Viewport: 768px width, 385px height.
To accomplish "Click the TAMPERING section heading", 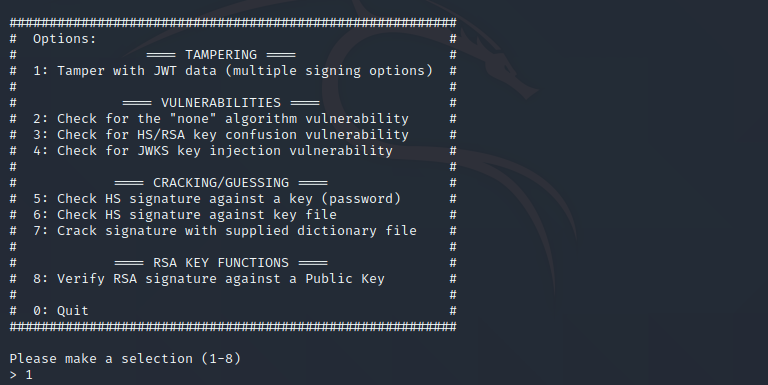I will [221, 55].
